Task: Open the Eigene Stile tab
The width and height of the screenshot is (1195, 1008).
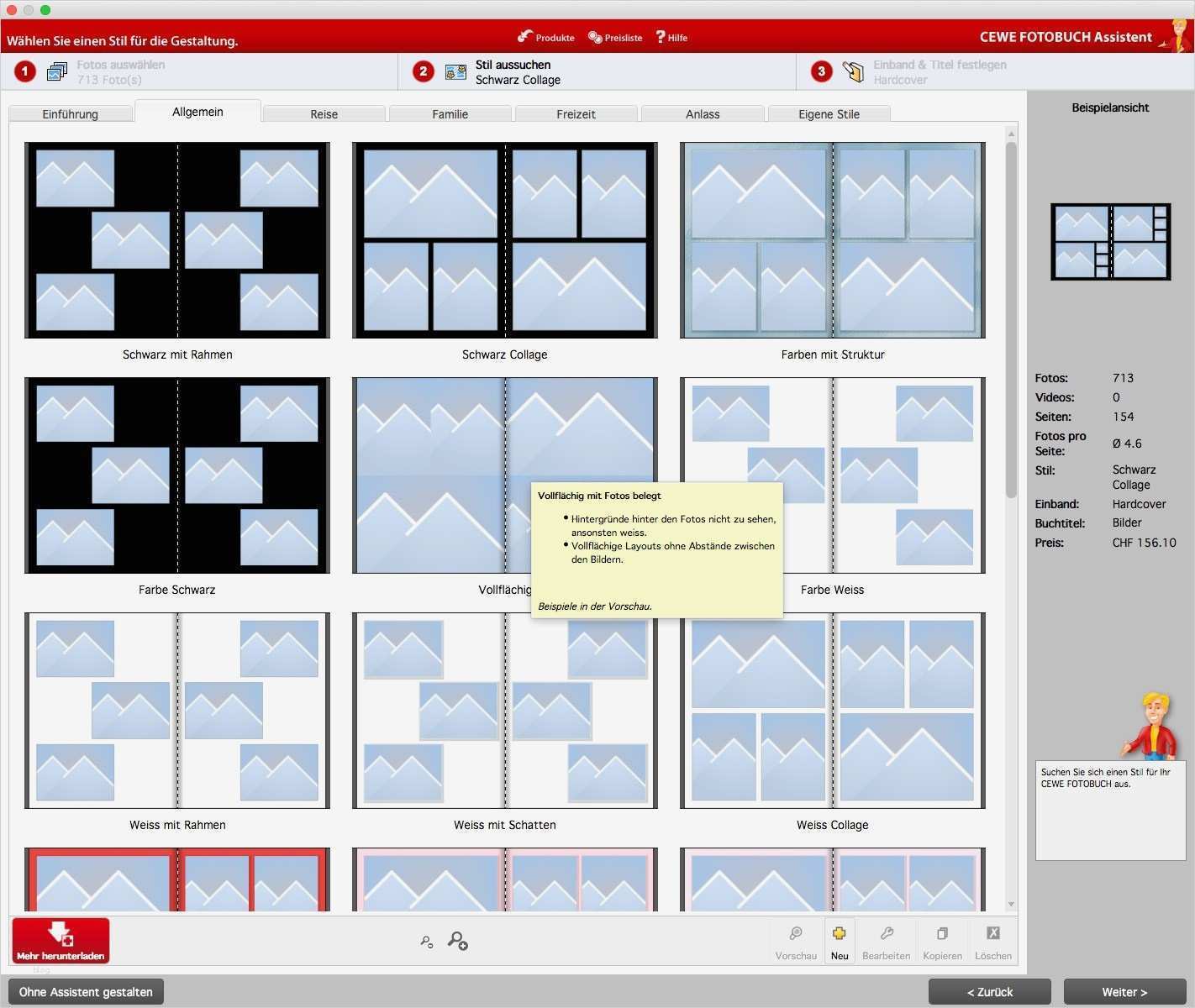Action: pos(829,114)
